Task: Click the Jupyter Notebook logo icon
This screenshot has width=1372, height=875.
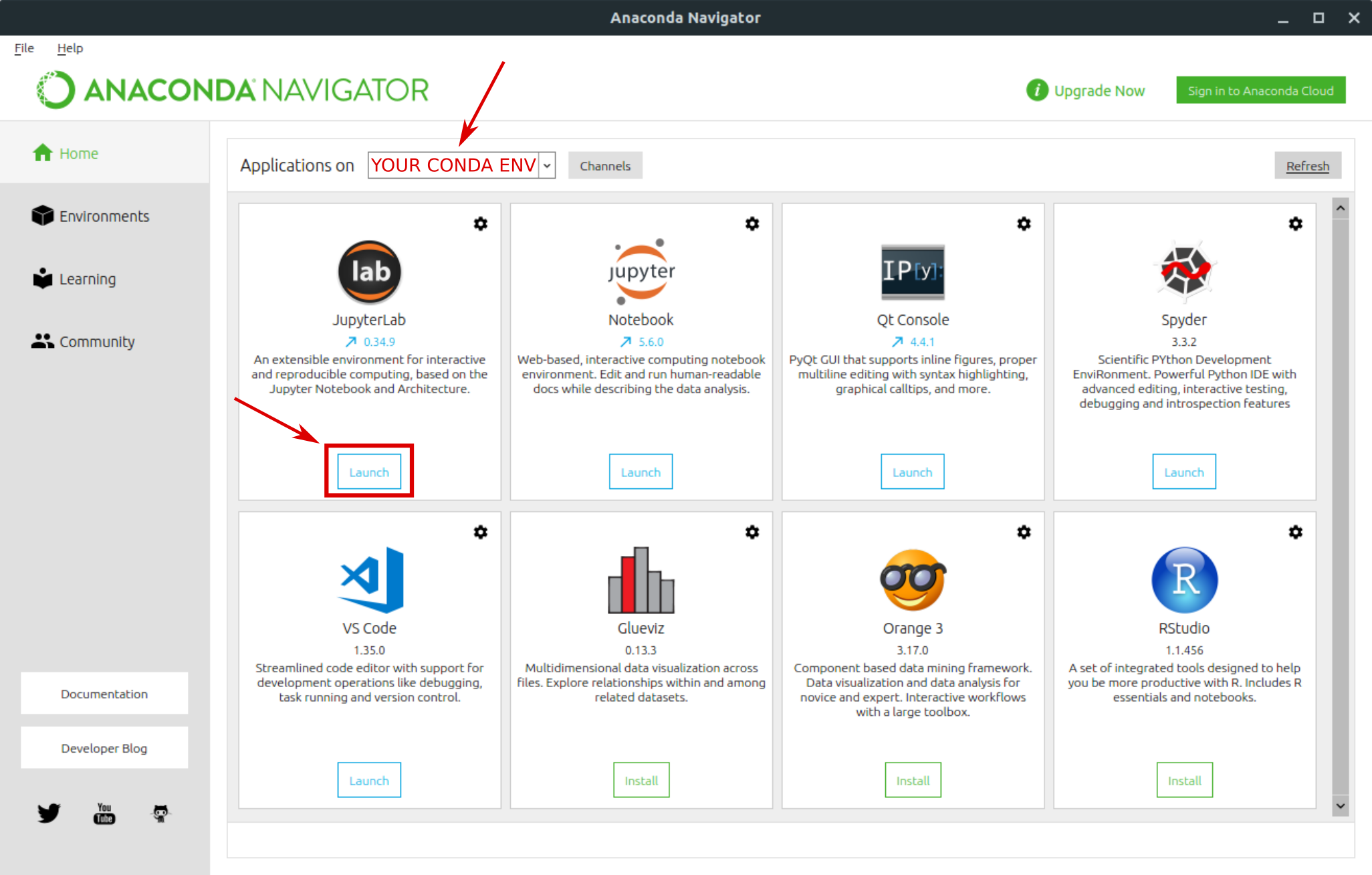Action: (641, 272)
